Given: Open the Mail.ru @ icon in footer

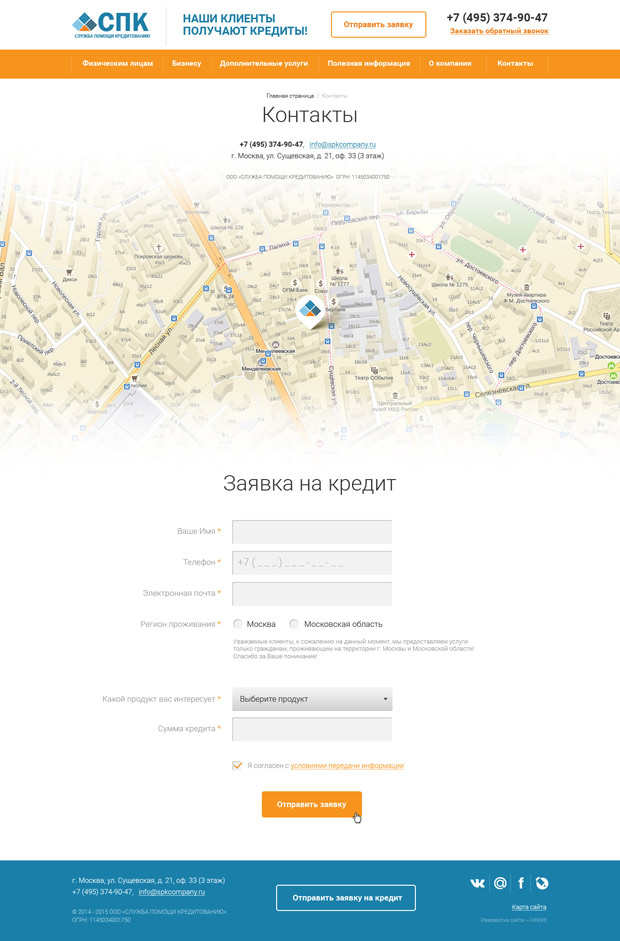Looking at the screenshot, I should (500, 883).
